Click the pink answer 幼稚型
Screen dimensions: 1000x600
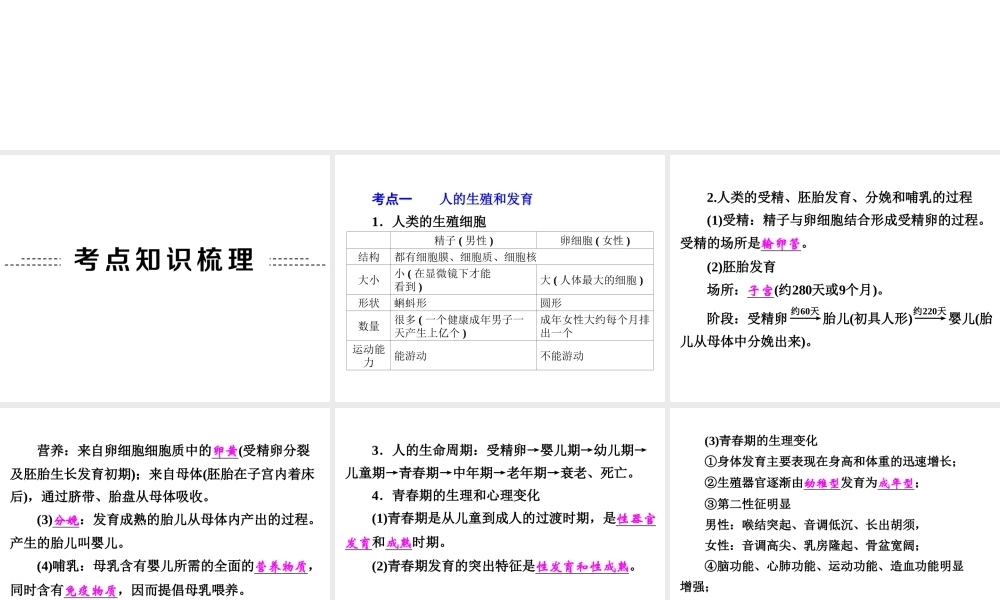coord(822,483)
